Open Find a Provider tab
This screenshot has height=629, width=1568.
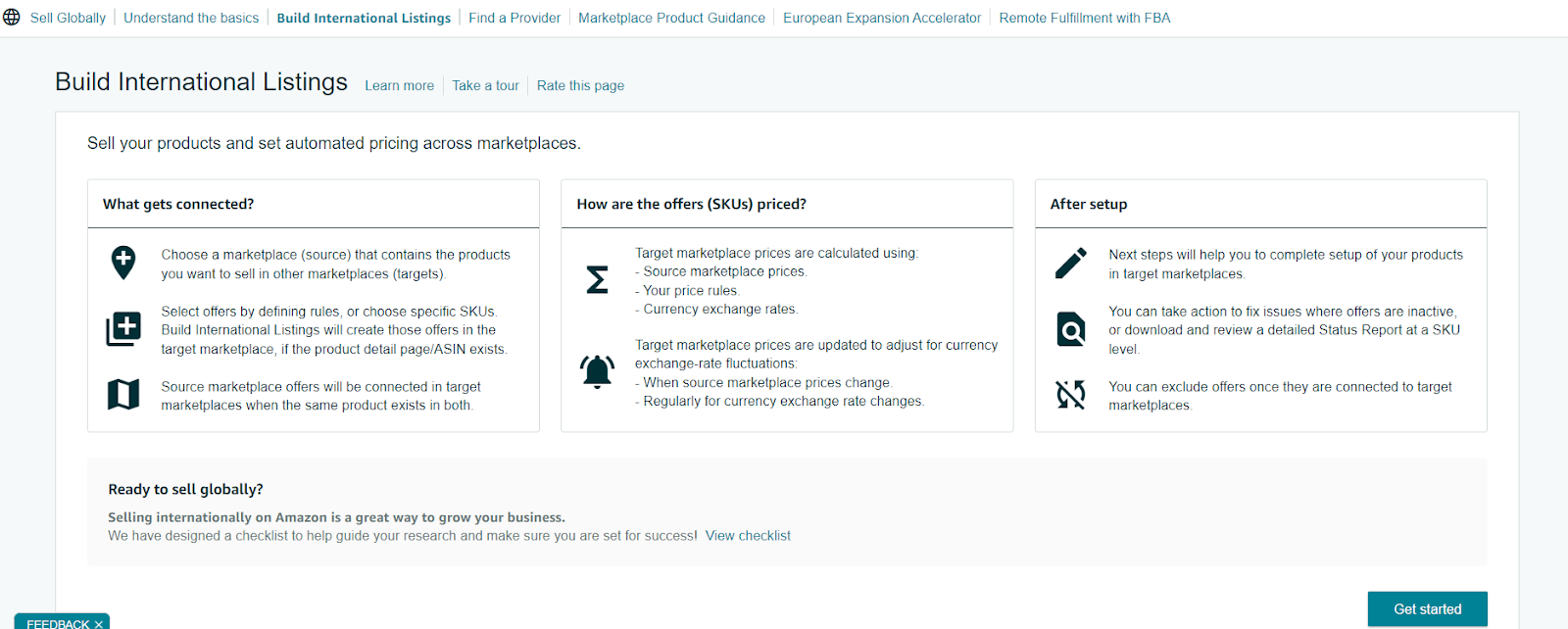pyautogui.click(x=514, y=18)
